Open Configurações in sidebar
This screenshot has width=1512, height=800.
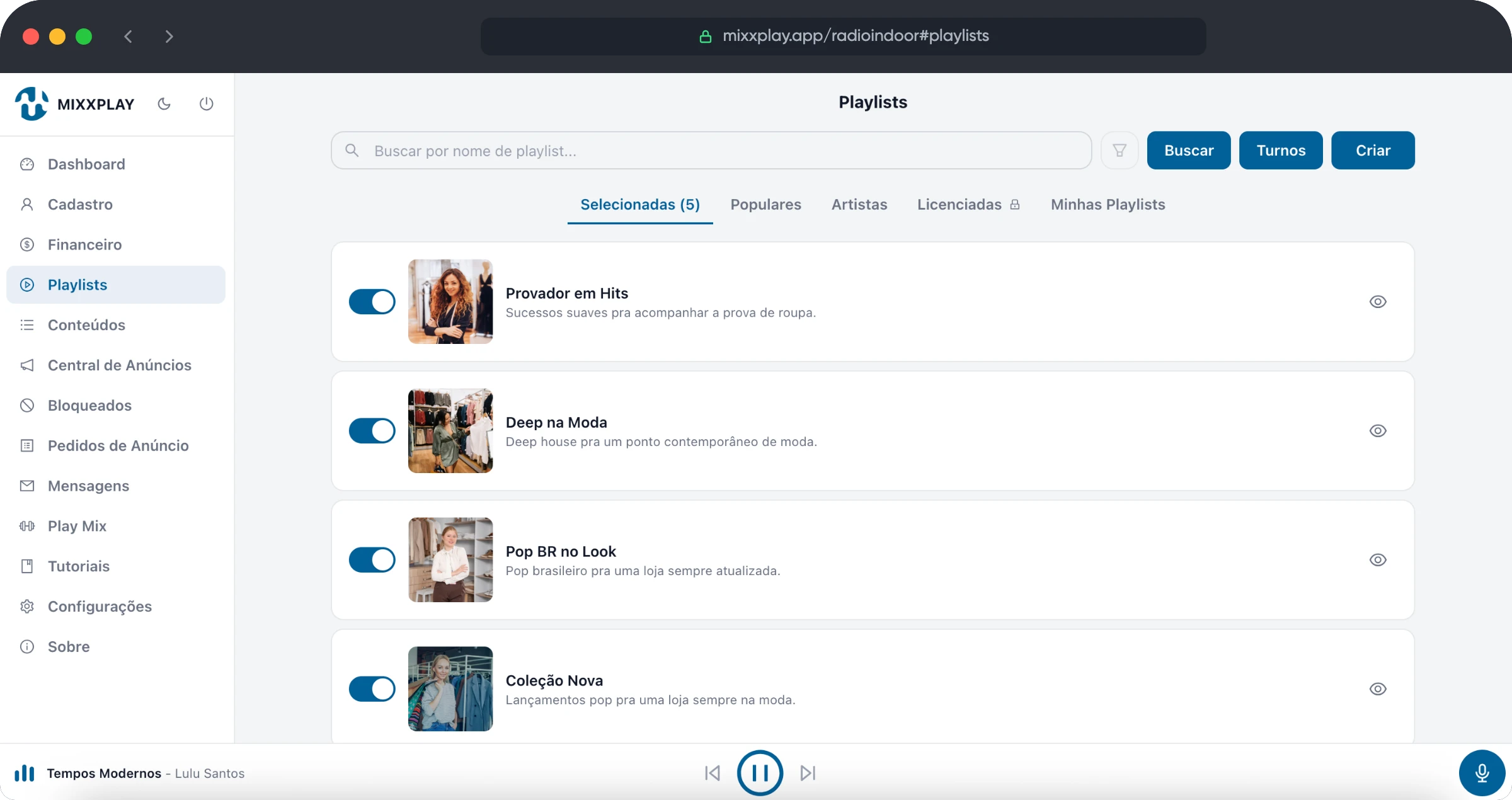(x=116, y=607)
